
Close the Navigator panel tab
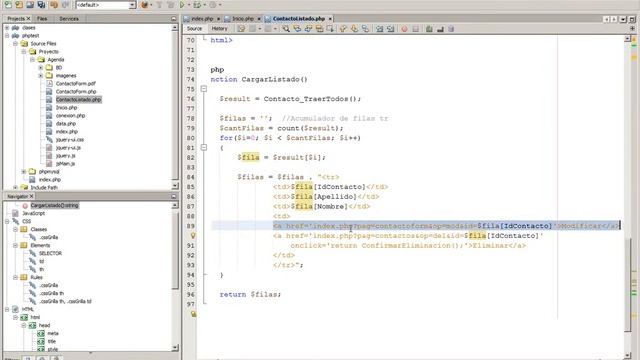[31, 196]
